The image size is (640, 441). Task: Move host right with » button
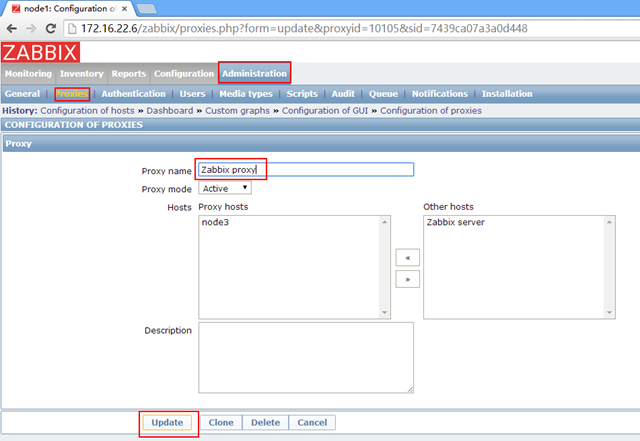pos(408,279)
